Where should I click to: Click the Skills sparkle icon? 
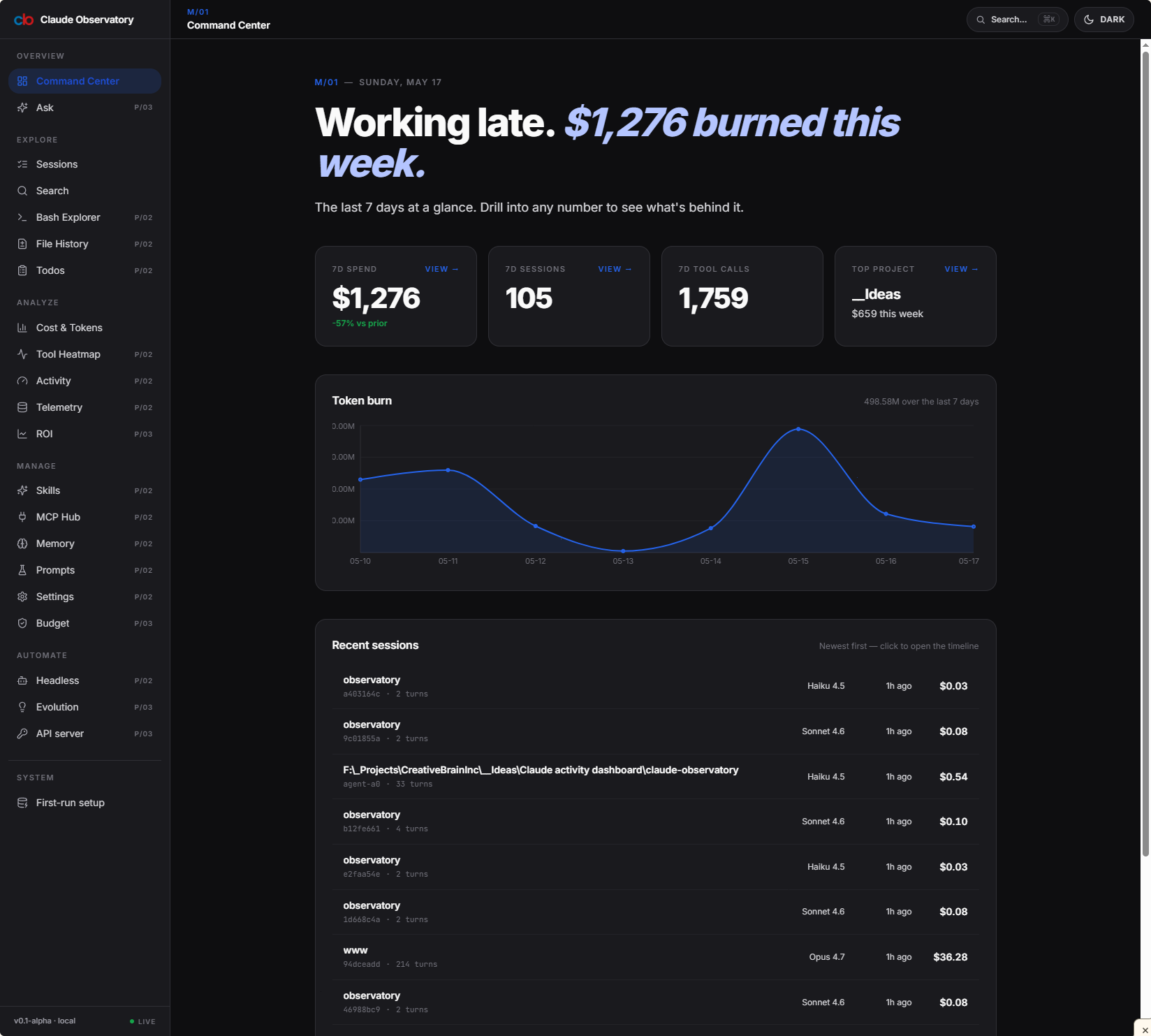click(x=22, y=490)
